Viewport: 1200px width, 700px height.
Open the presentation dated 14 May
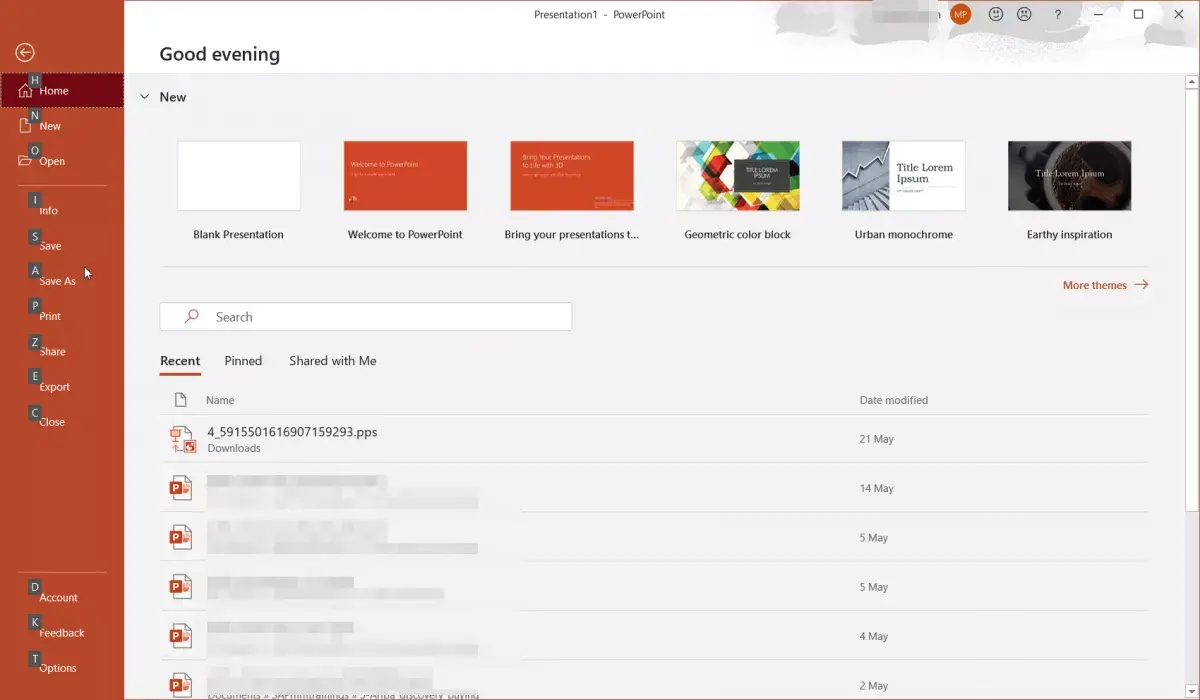click(x=654, y=488)
